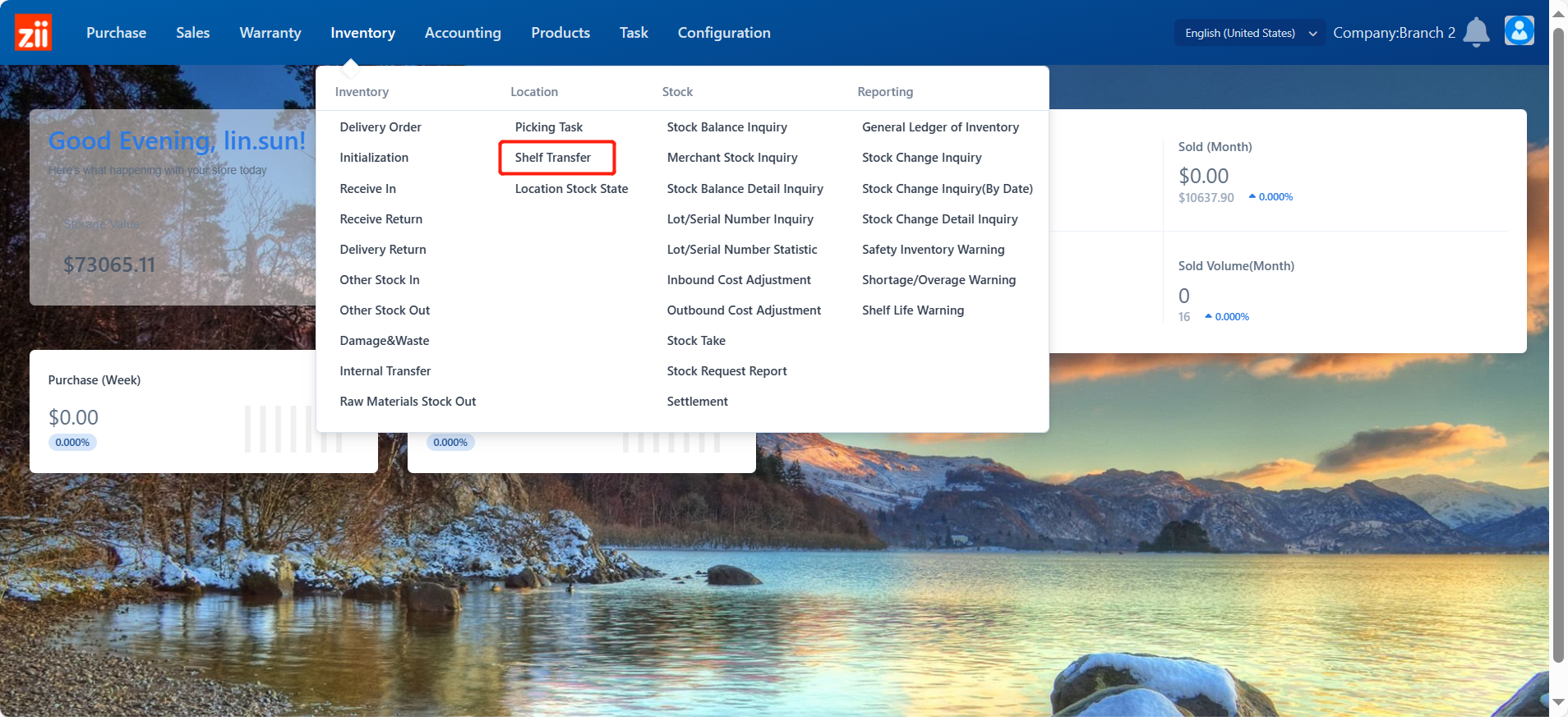1568x717 pixels.
Task: Go to Merchant Stock Inquiry
Action: click(732, 158)
